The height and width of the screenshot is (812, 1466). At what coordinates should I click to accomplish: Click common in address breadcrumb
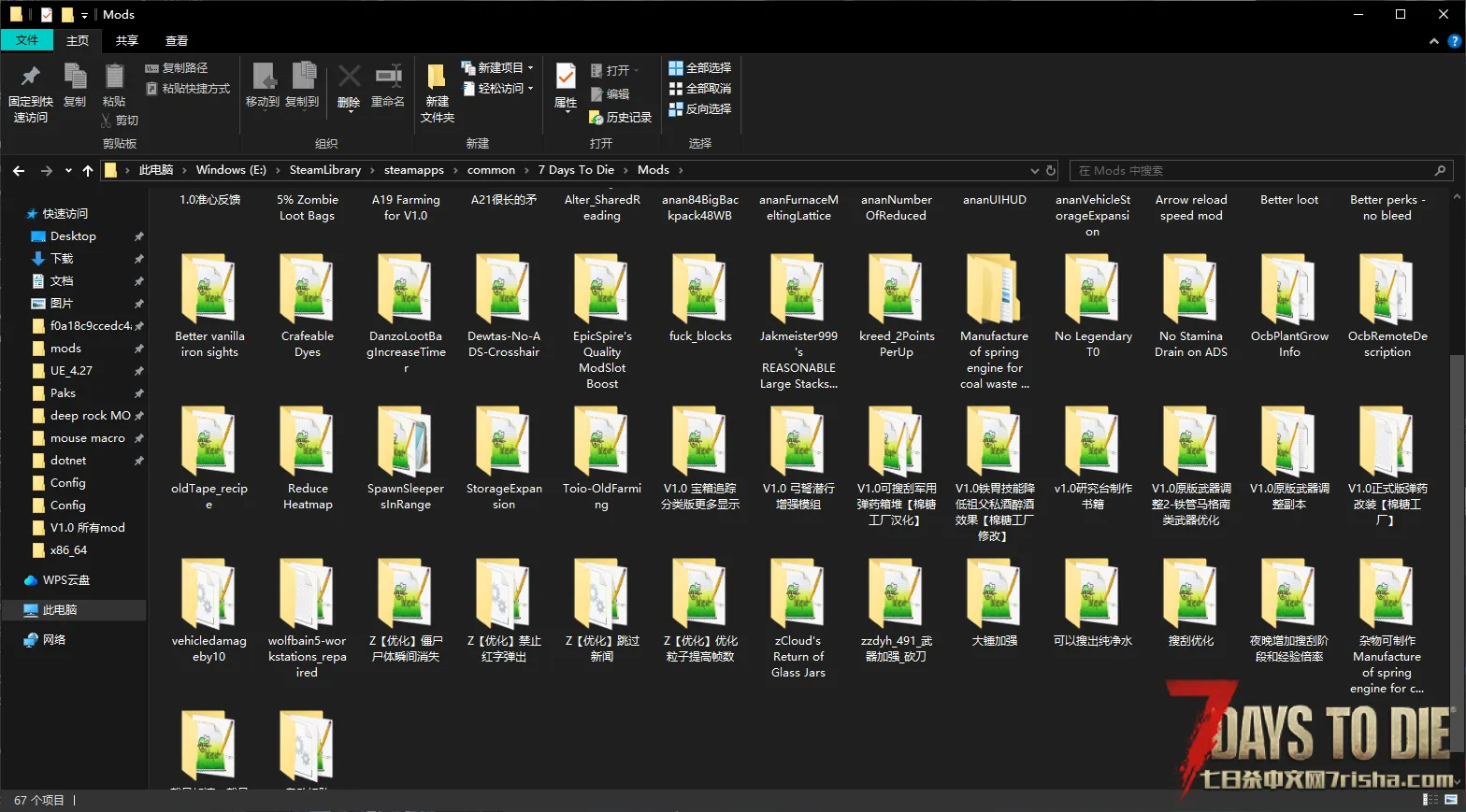point(491,170)
